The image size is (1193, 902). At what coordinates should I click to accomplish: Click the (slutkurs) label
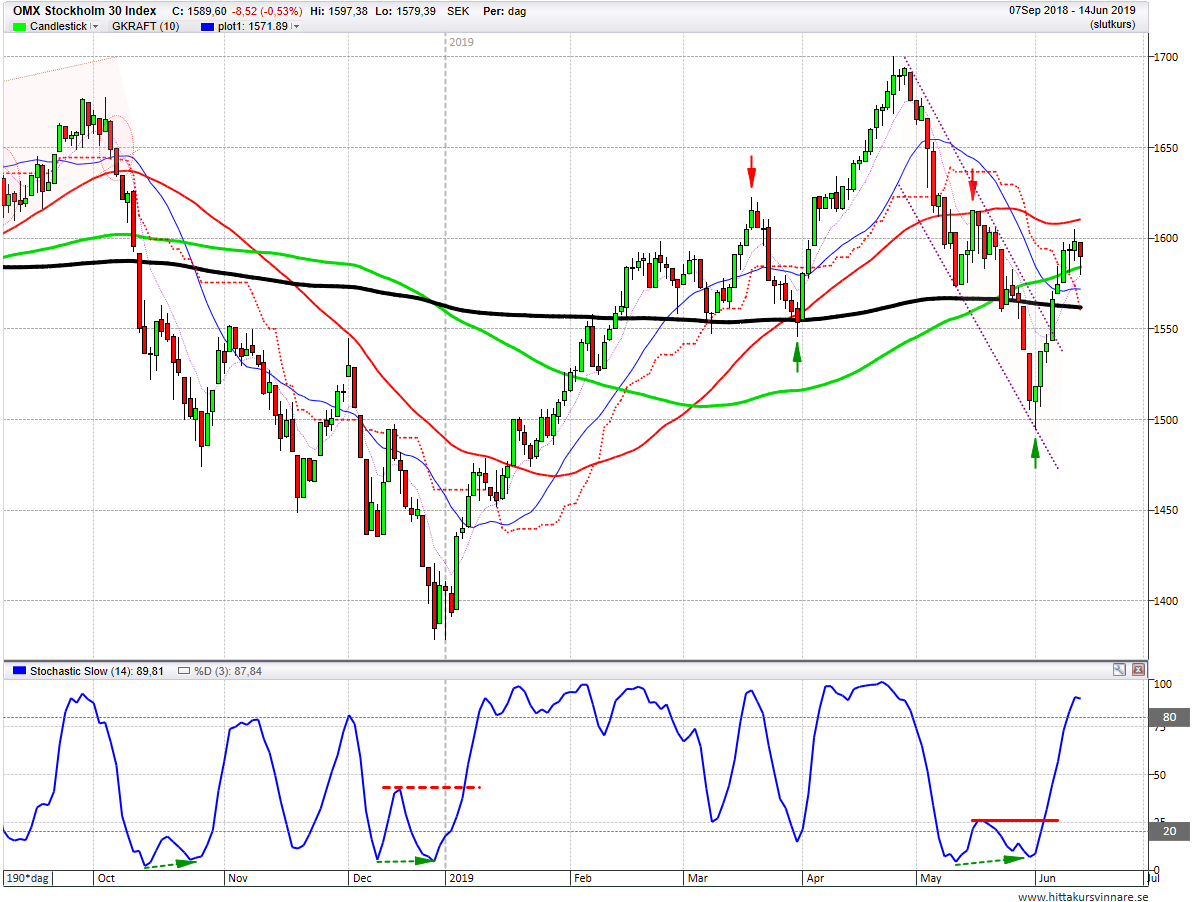point(1112,24)
